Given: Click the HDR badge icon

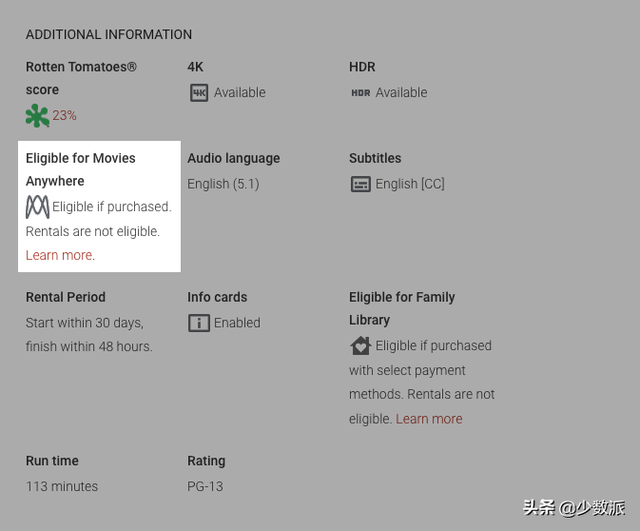Looking at the screenshot, I should (x=360, y=93).
